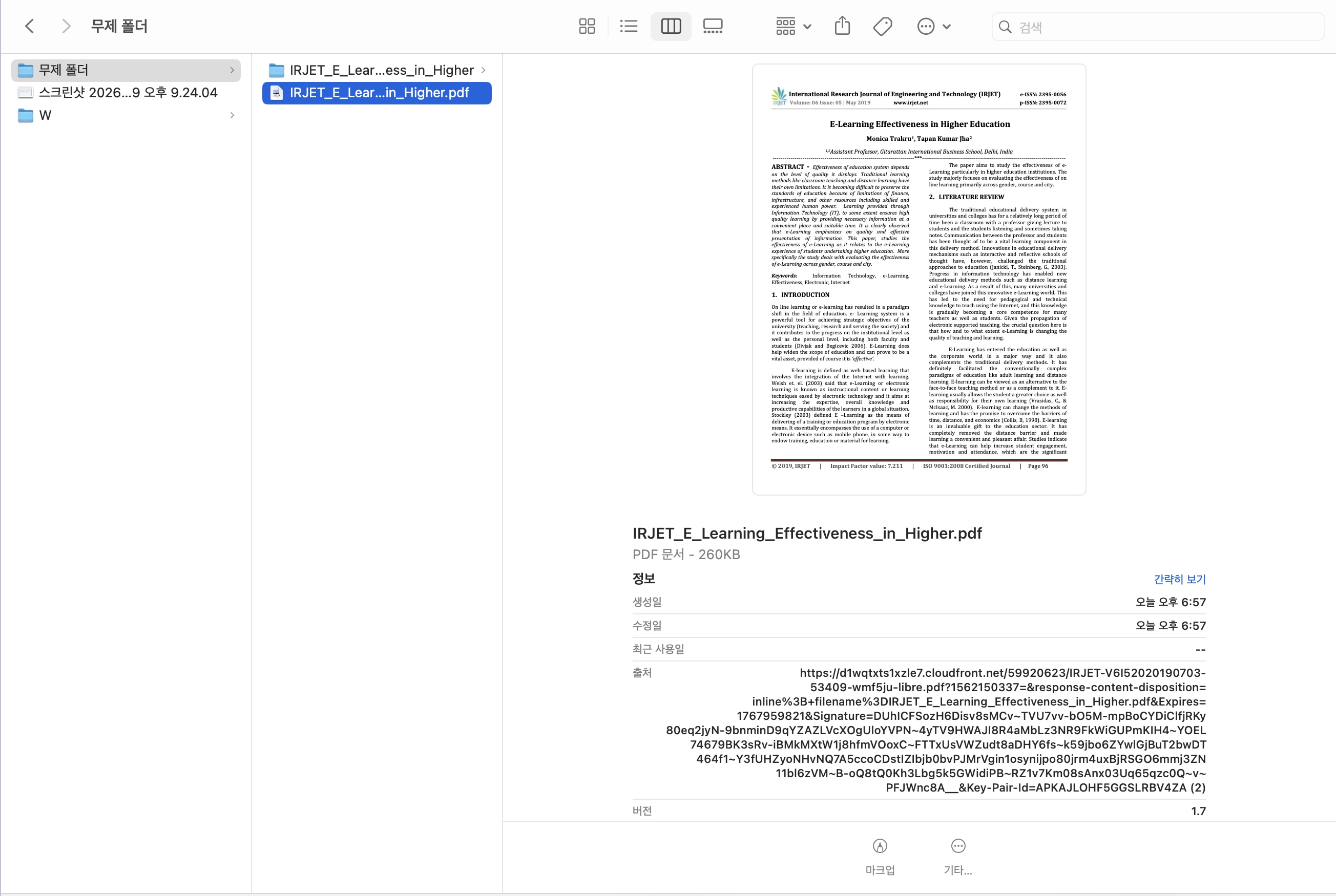Image resolution: width=1336 pixels, height=896 pixels.
Task: Open the Share sheet
Action: pyautogui.click(x=842, y=26)
